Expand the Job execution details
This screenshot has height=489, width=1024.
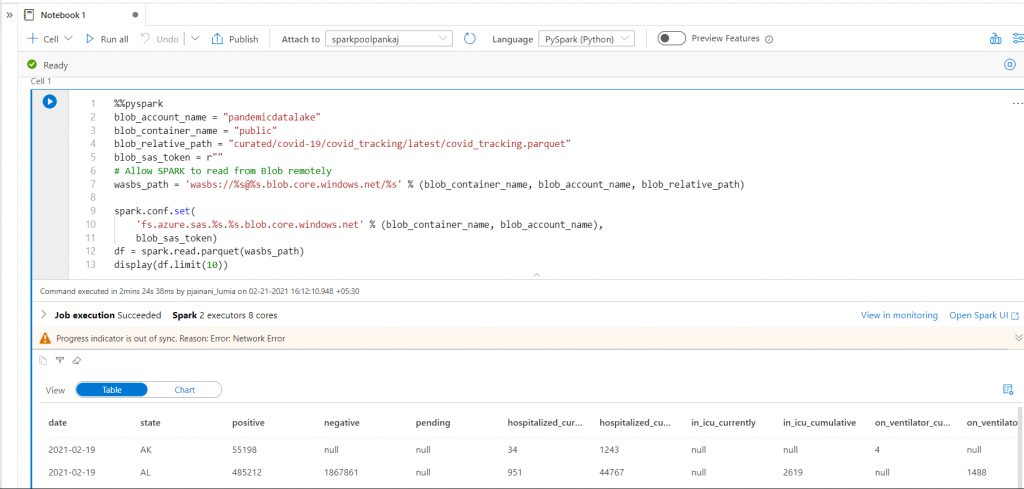pos(44,315)
